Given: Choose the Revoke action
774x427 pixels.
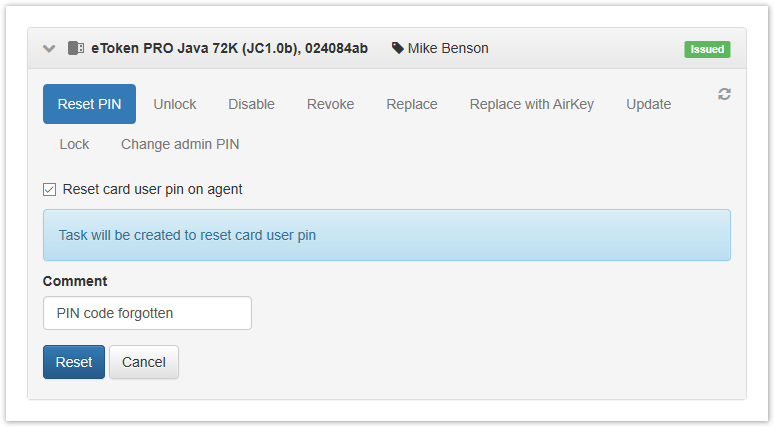Looking at the screenshot, I should point(330,104).
